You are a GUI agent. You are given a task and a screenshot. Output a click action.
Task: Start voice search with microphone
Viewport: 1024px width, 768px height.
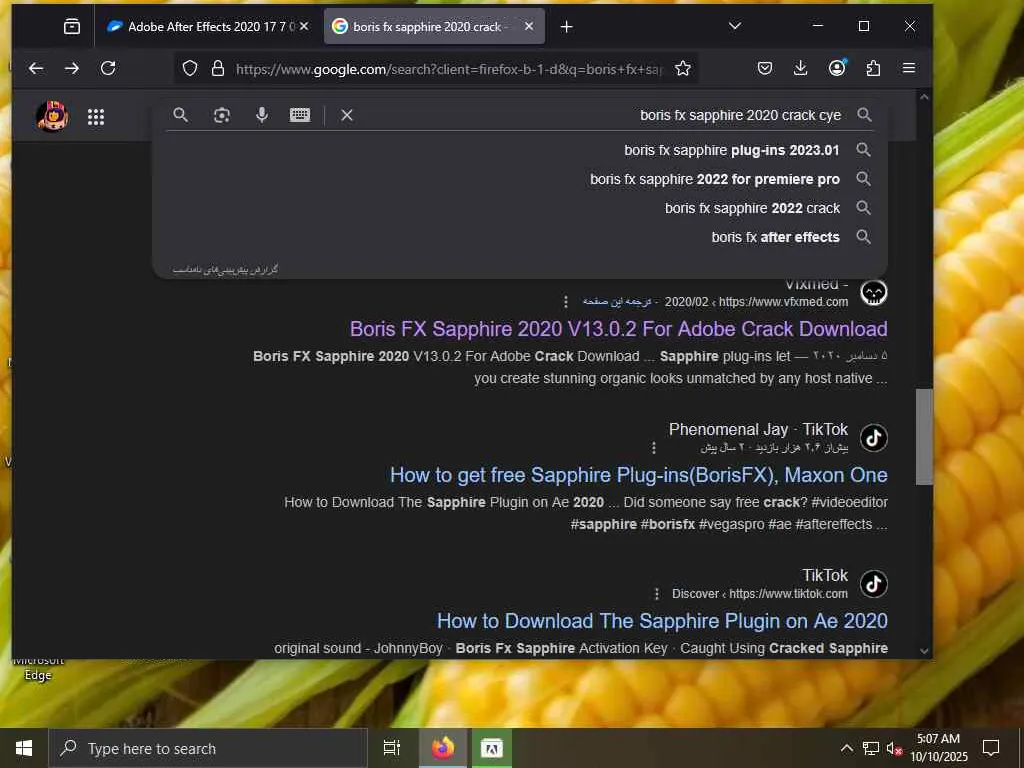tap(262, 115)
